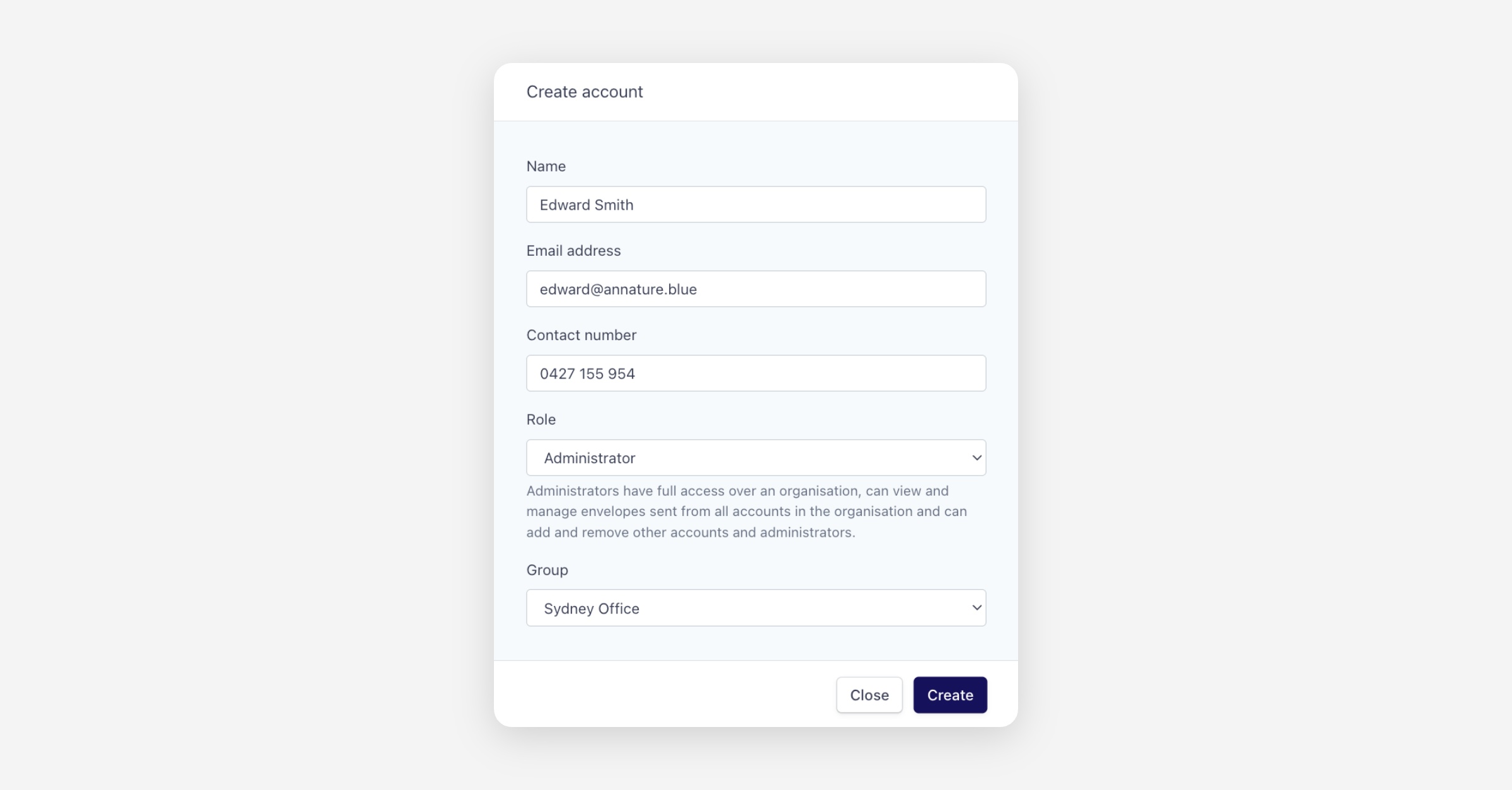Click the "Email address" field label
Viewport: 1512px width, 790px height.
point(573,251)
